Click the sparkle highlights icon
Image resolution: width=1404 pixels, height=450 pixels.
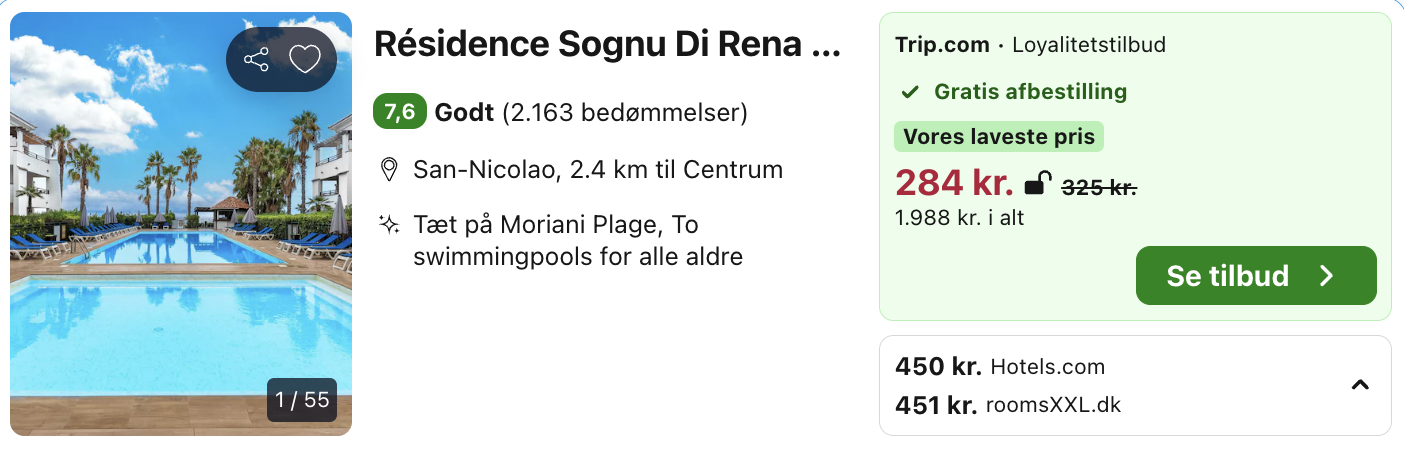tap(390, 224)
